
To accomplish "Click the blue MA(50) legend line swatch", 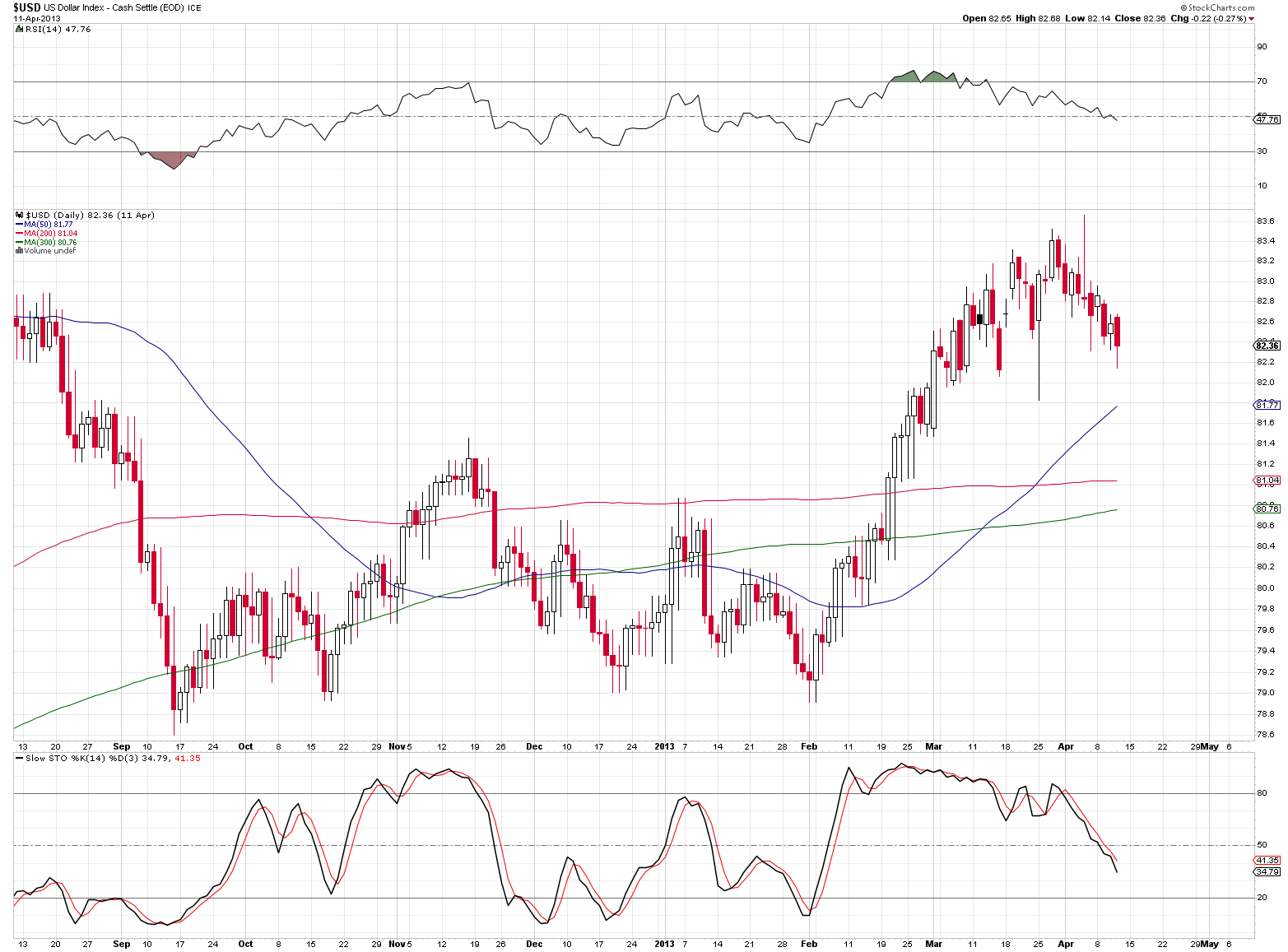I will coord(19,225).
